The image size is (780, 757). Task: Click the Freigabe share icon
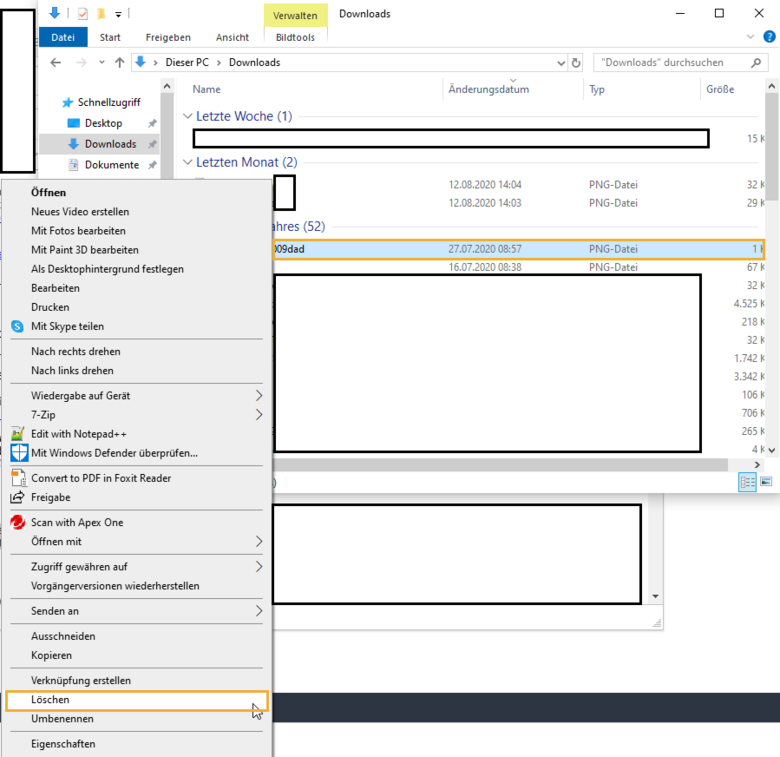click(x=17, y=497)
